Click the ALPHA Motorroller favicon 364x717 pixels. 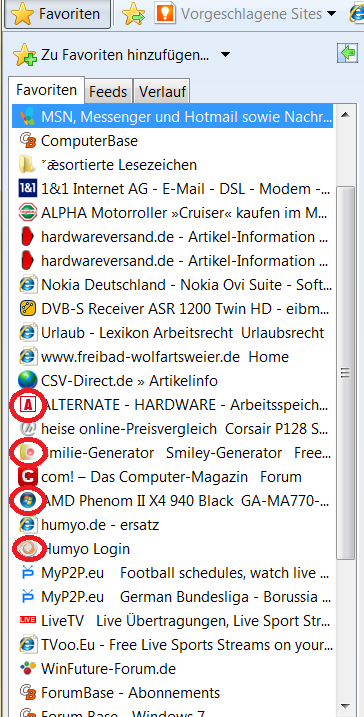28,212
